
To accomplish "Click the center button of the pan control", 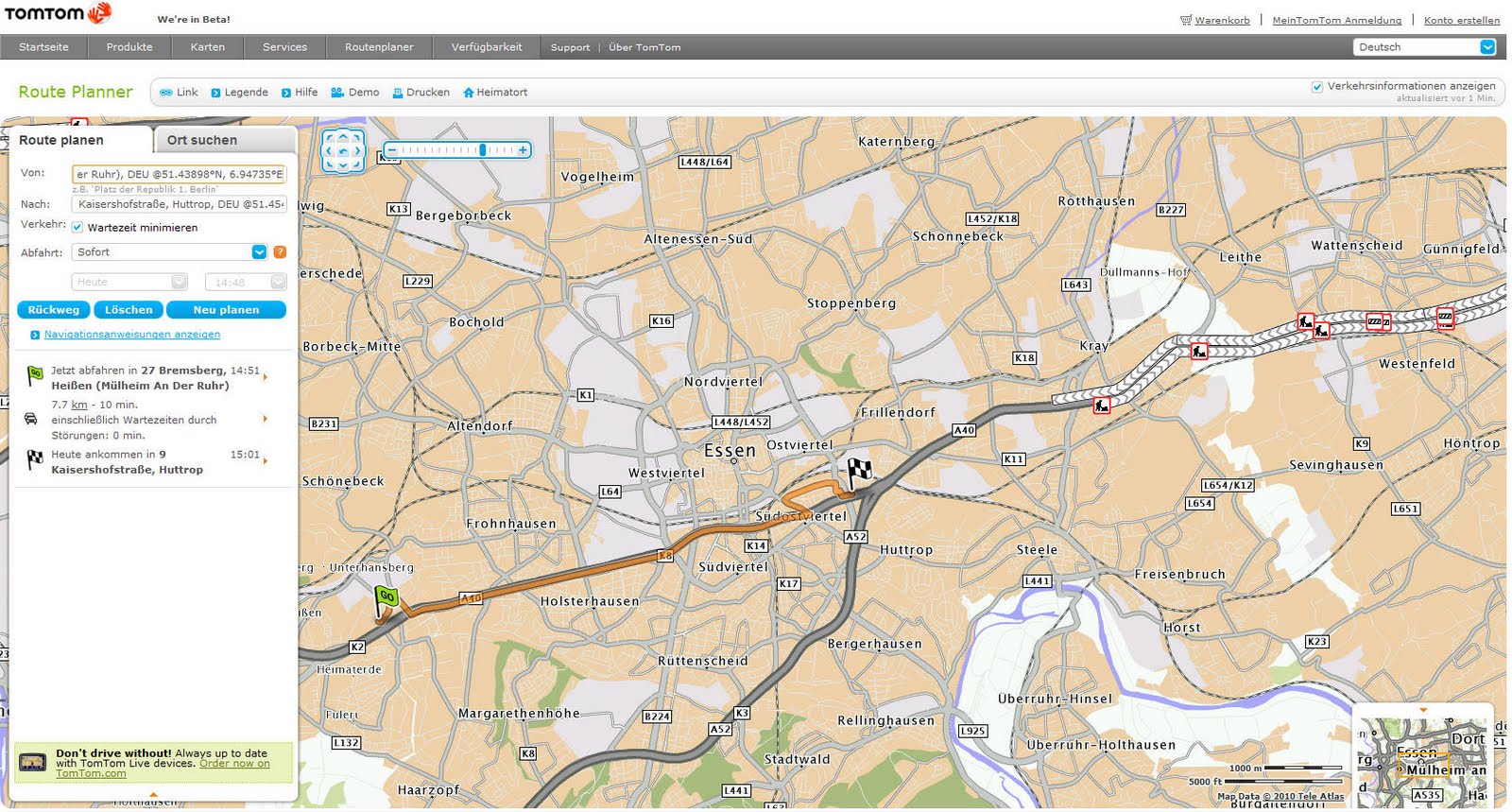I will pos(343,150).
